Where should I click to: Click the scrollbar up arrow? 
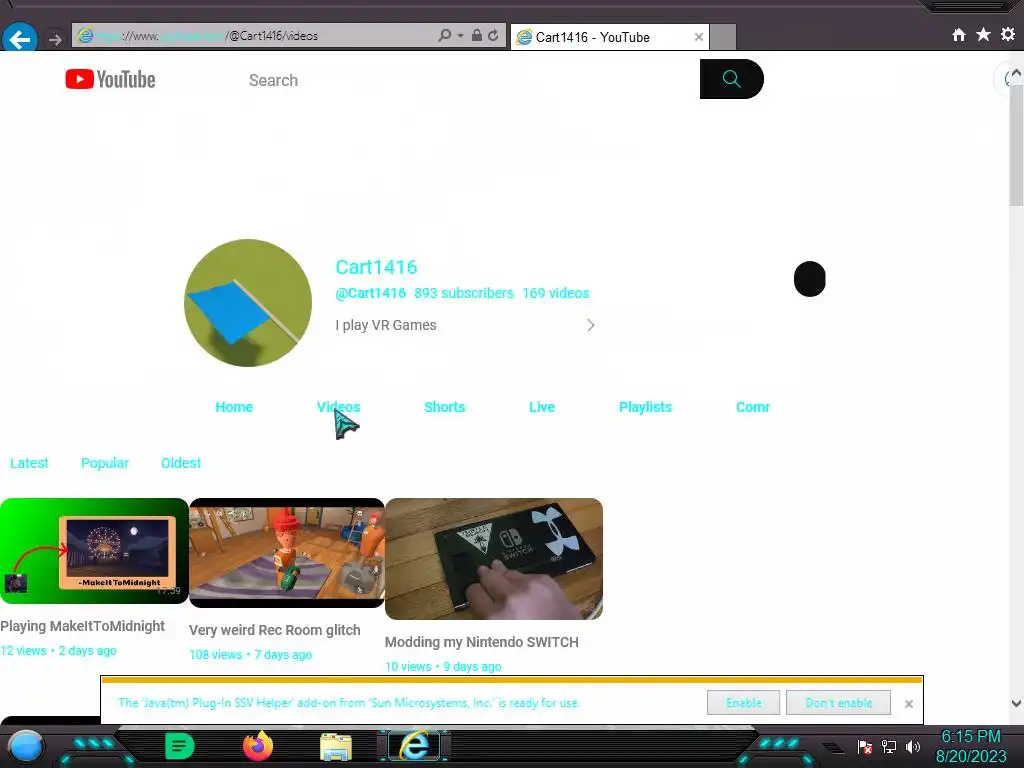click(x=1016, y=74)
